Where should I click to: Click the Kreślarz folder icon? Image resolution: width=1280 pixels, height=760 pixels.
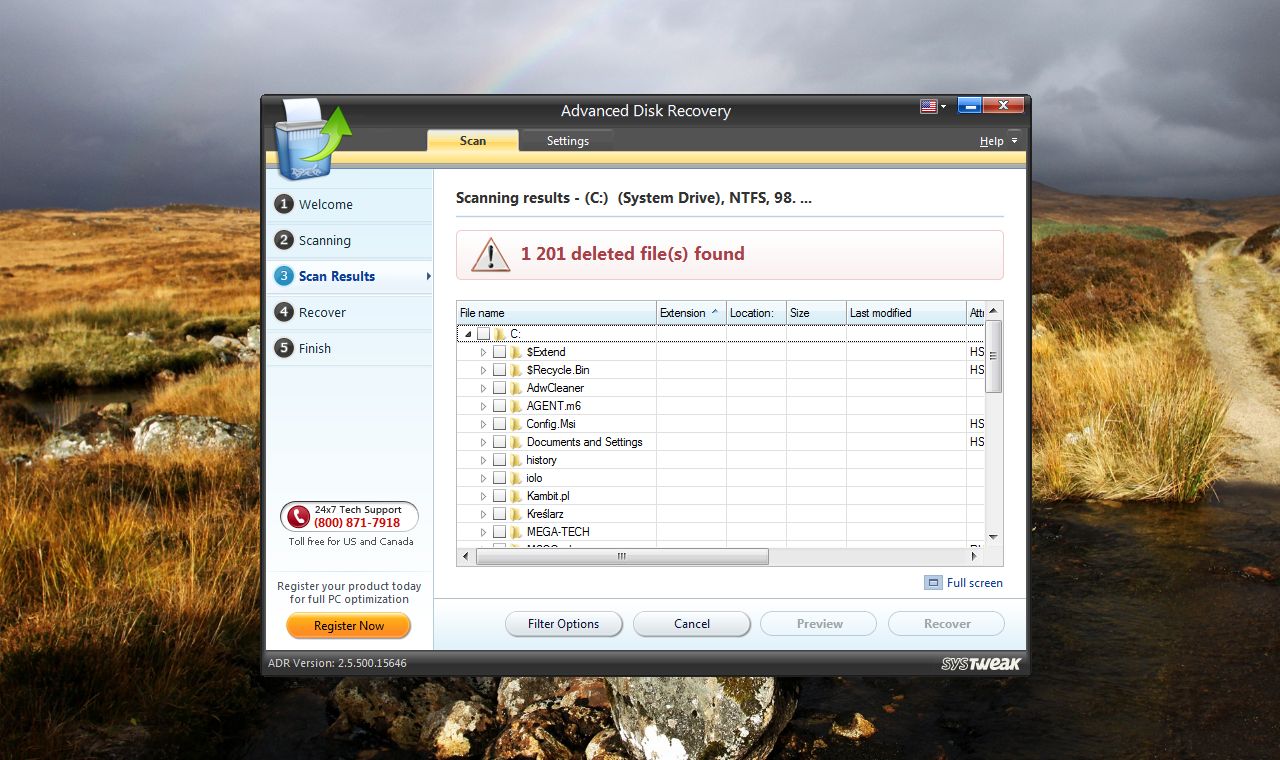[x=516, y=514]
